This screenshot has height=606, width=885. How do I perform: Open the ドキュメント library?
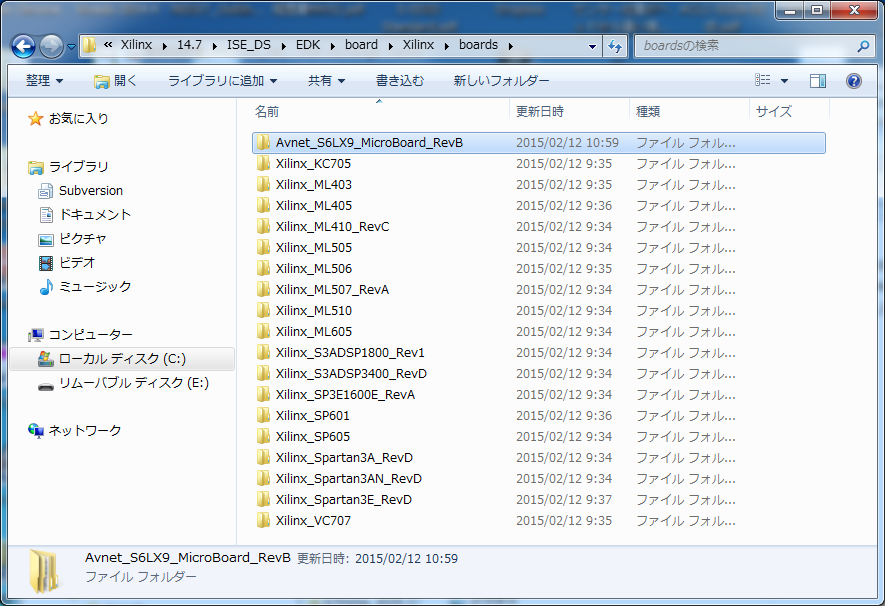click(x=95, y=214)
